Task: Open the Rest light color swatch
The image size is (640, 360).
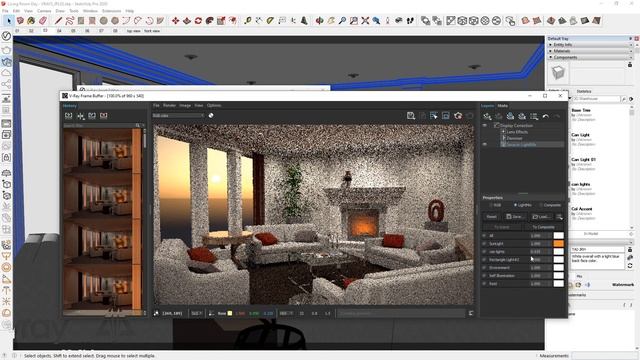Action: click(x=558, y=284)
